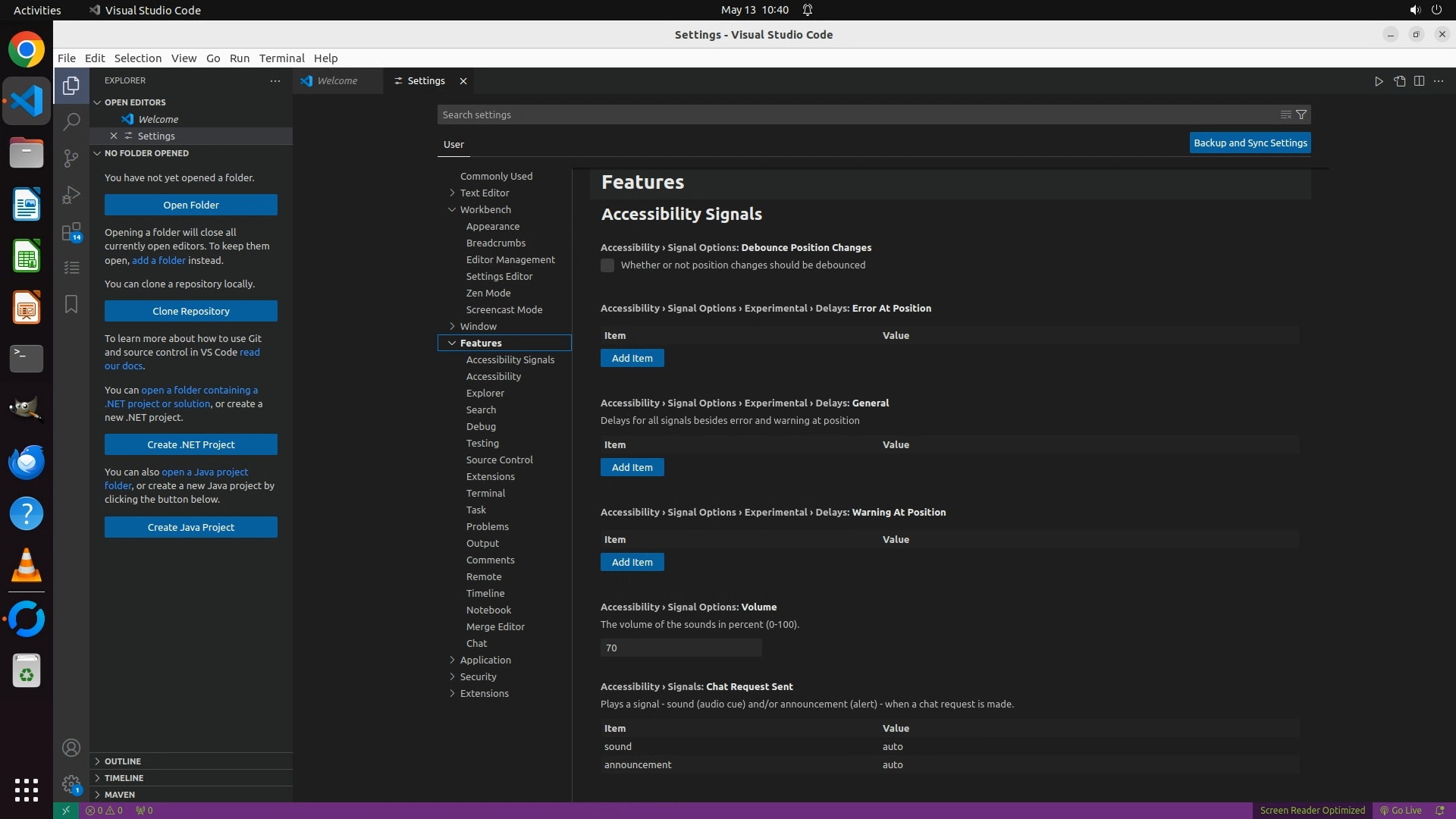Expand the OUTLINE panel in Explorer
This screenshot has width=1456, height=819.
[x=123, y=761]
